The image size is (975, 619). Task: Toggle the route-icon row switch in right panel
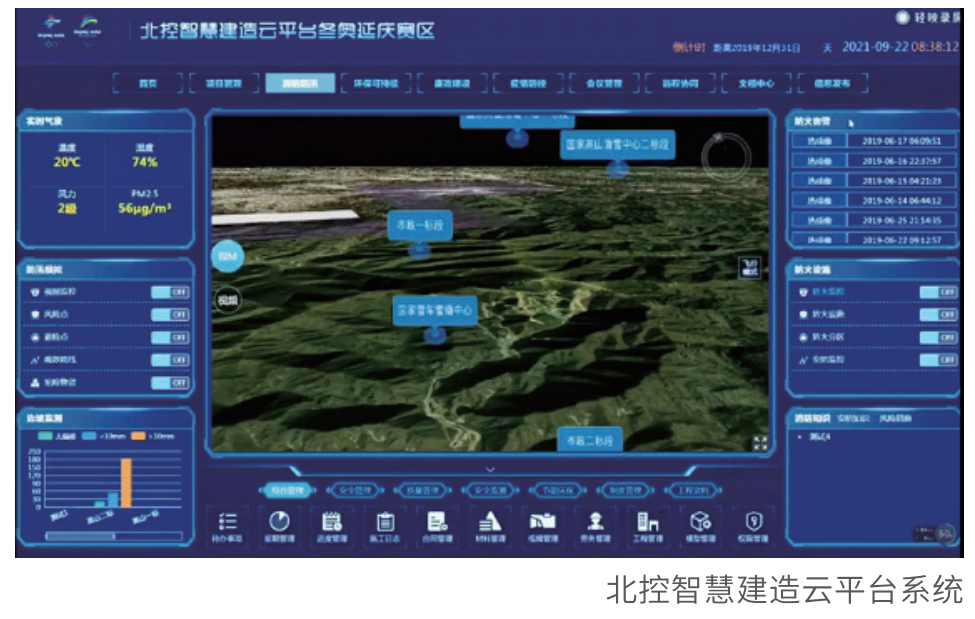pos(938,360)
